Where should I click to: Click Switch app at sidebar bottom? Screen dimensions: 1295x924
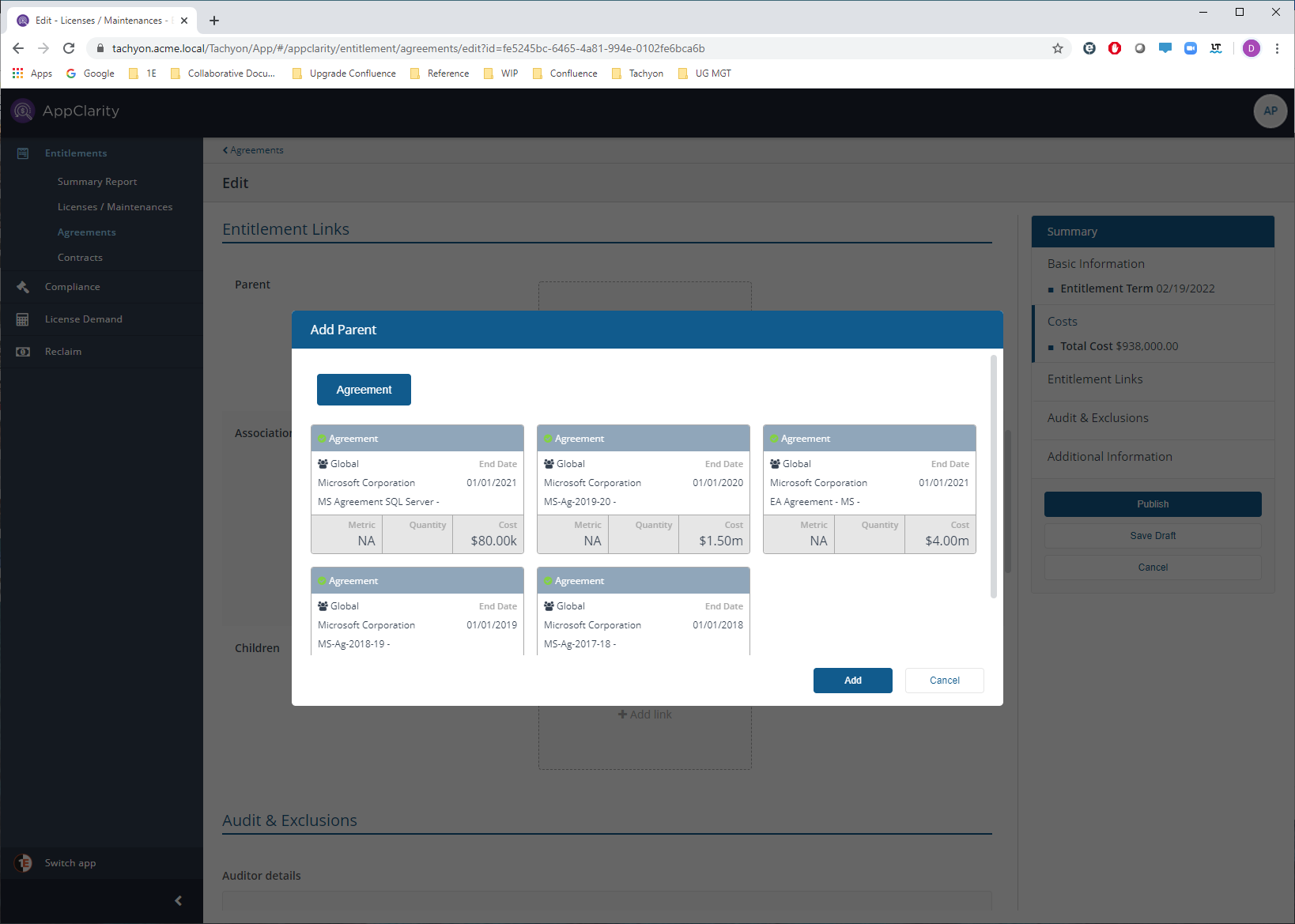(70, 863)
